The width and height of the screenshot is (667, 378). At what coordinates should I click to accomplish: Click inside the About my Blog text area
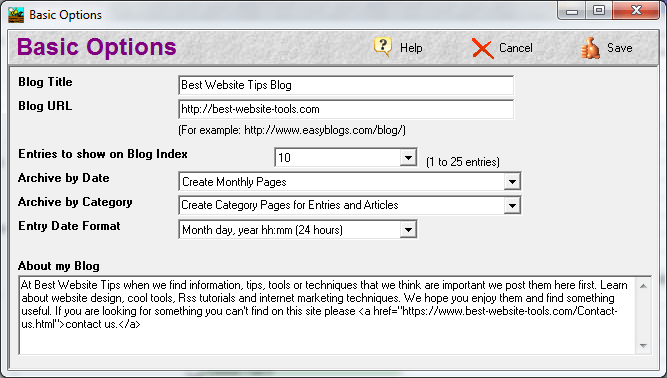coord(328,315)
